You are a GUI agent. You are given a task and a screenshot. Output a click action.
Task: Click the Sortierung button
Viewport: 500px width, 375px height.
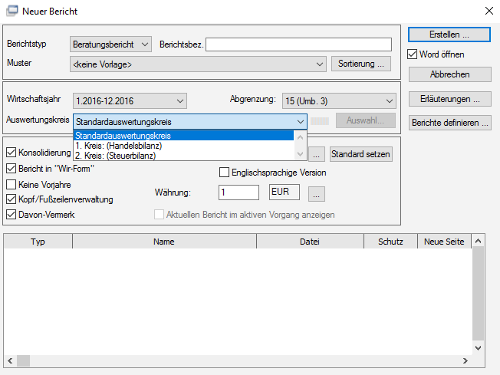pyautogui.click(x=361, y=64)
